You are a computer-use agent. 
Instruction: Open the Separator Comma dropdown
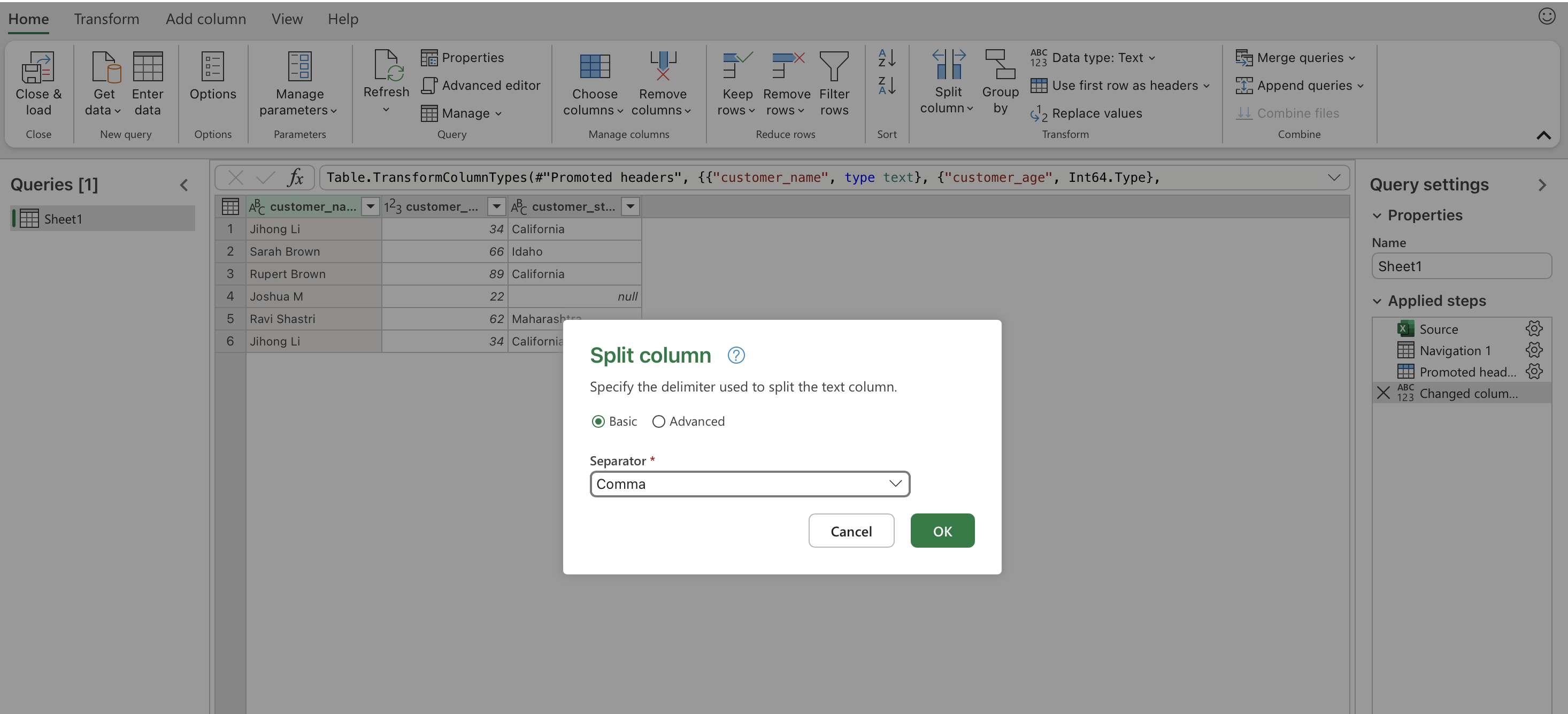[x=749, y=484]
